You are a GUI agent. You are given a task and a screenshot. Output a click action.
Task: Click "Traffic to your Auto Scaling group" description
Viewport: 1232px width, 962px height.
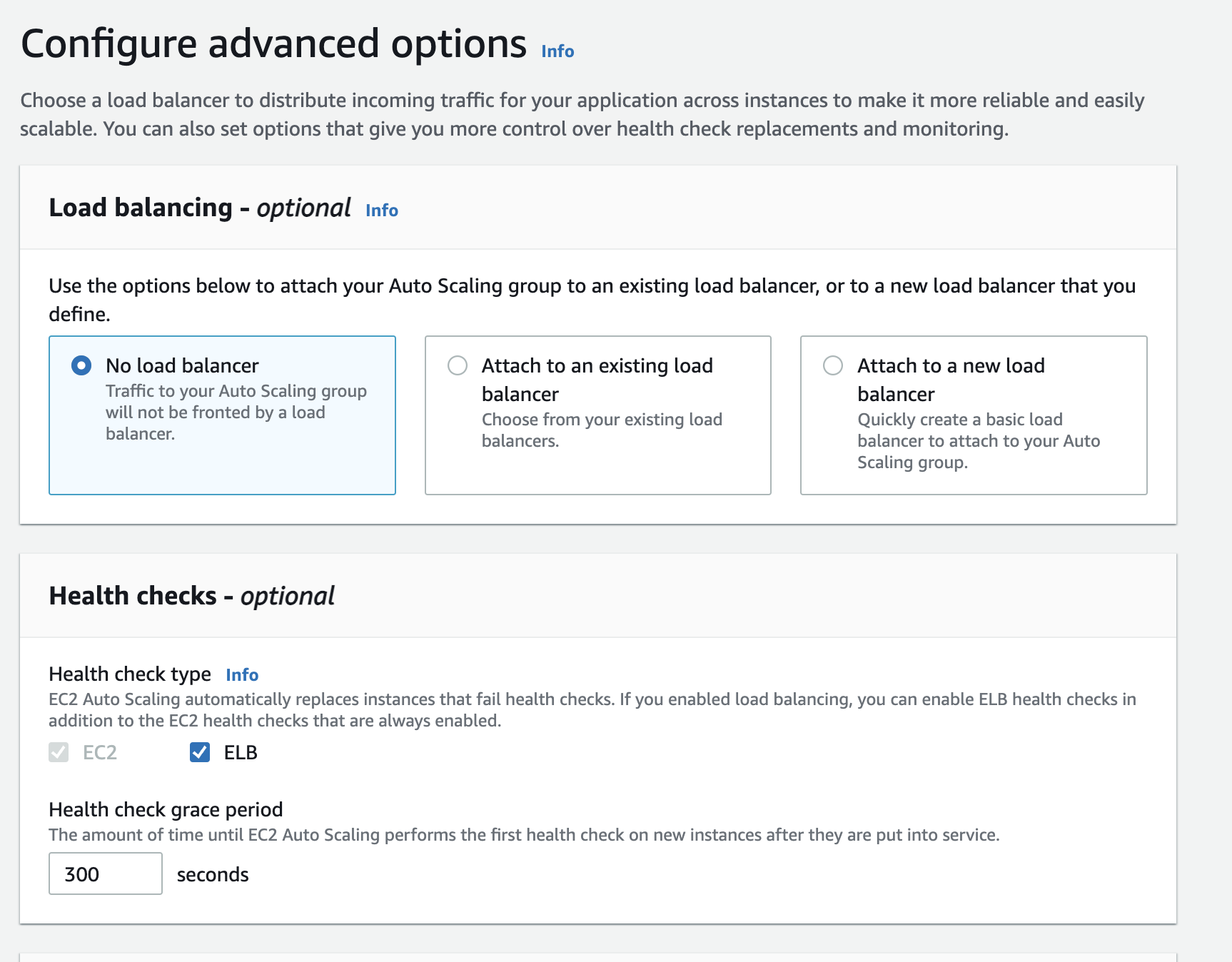coord(236,412)
